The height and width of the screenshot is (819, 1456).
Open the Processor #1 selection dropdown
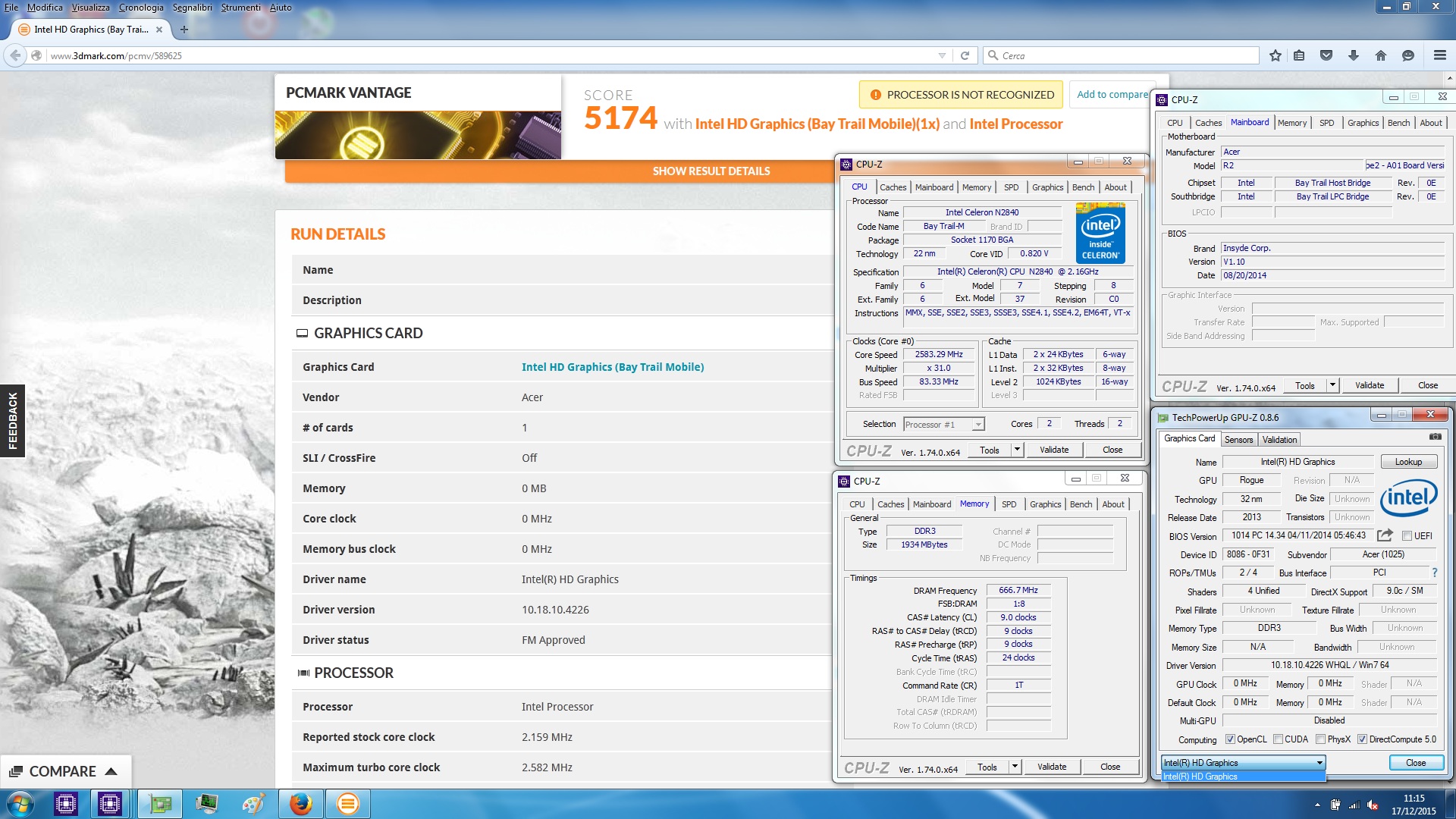(943, 425)
